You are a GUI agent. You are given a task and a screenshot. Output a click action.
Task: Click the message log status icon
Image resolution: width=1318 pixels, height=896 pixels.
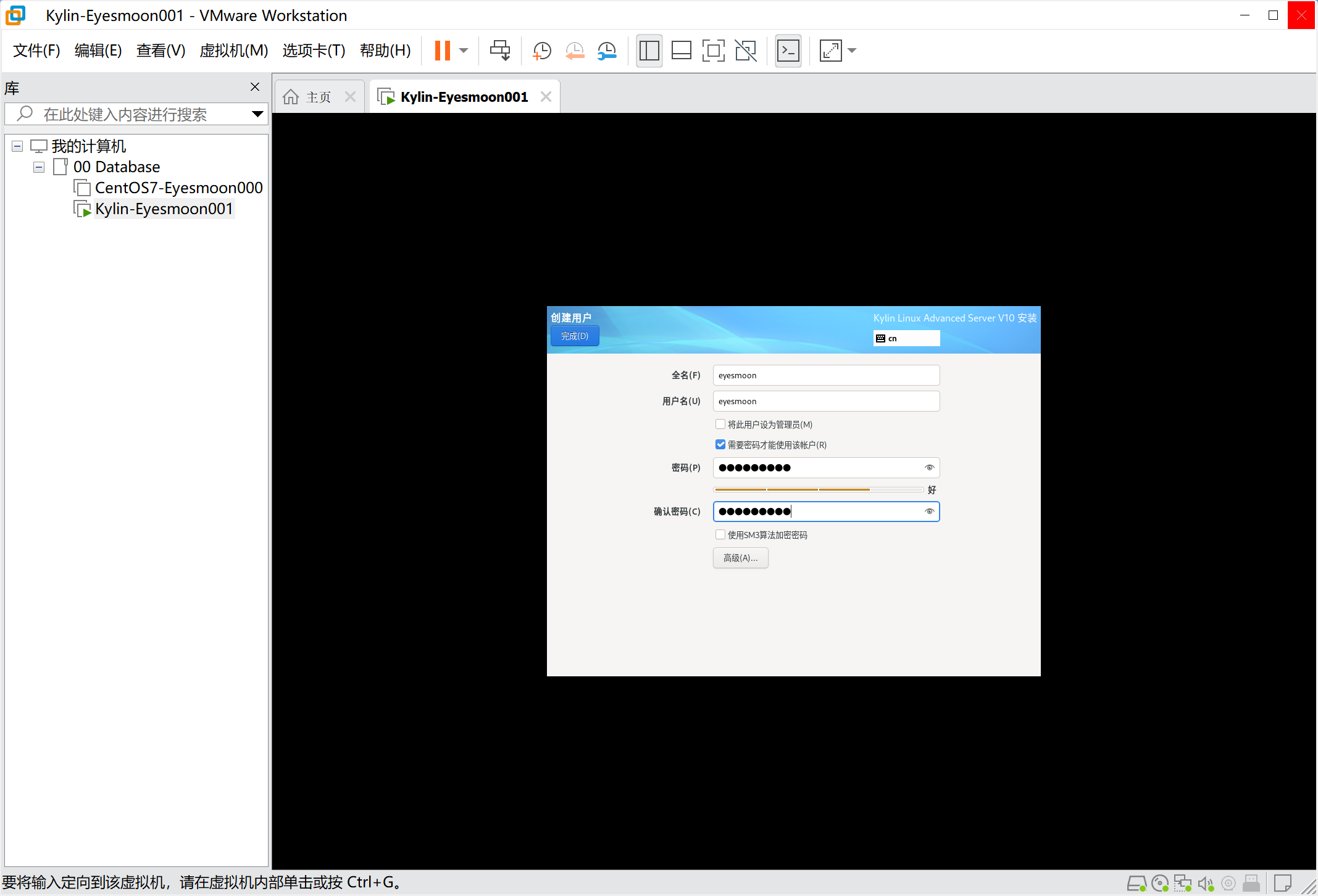pos(1283,884)
